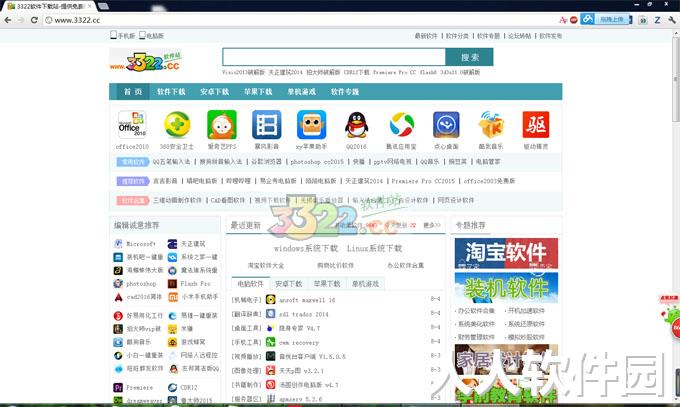Open 单机游戏 in teal navigation bar
The image size is (680, 407).
[301, 92]
